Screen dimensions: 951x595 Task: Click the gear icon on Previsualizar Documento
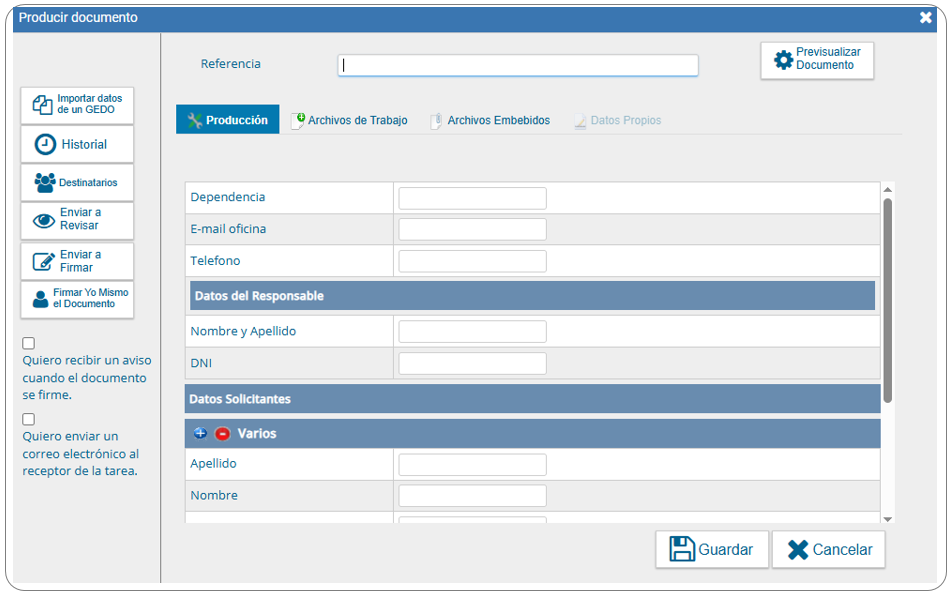[783, 59]
